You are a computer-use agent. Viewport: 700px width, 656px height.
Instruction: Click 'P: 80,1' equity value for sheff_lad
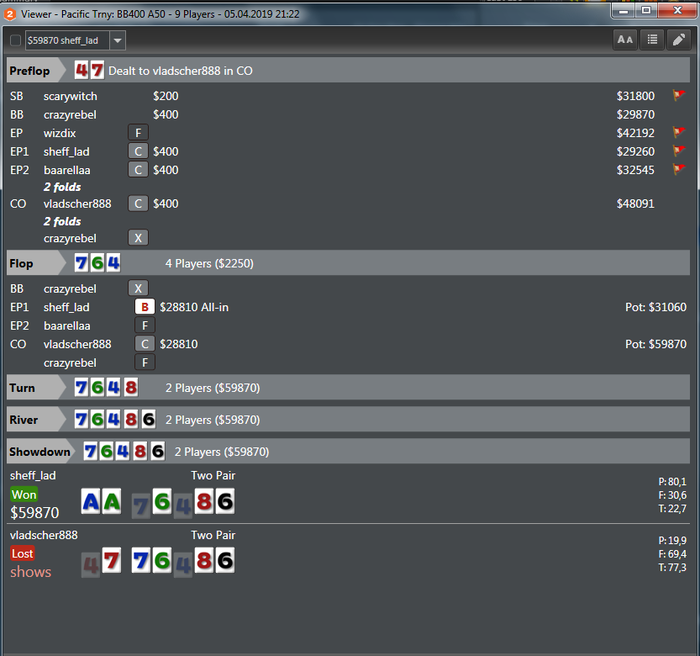tap(672, 482)
